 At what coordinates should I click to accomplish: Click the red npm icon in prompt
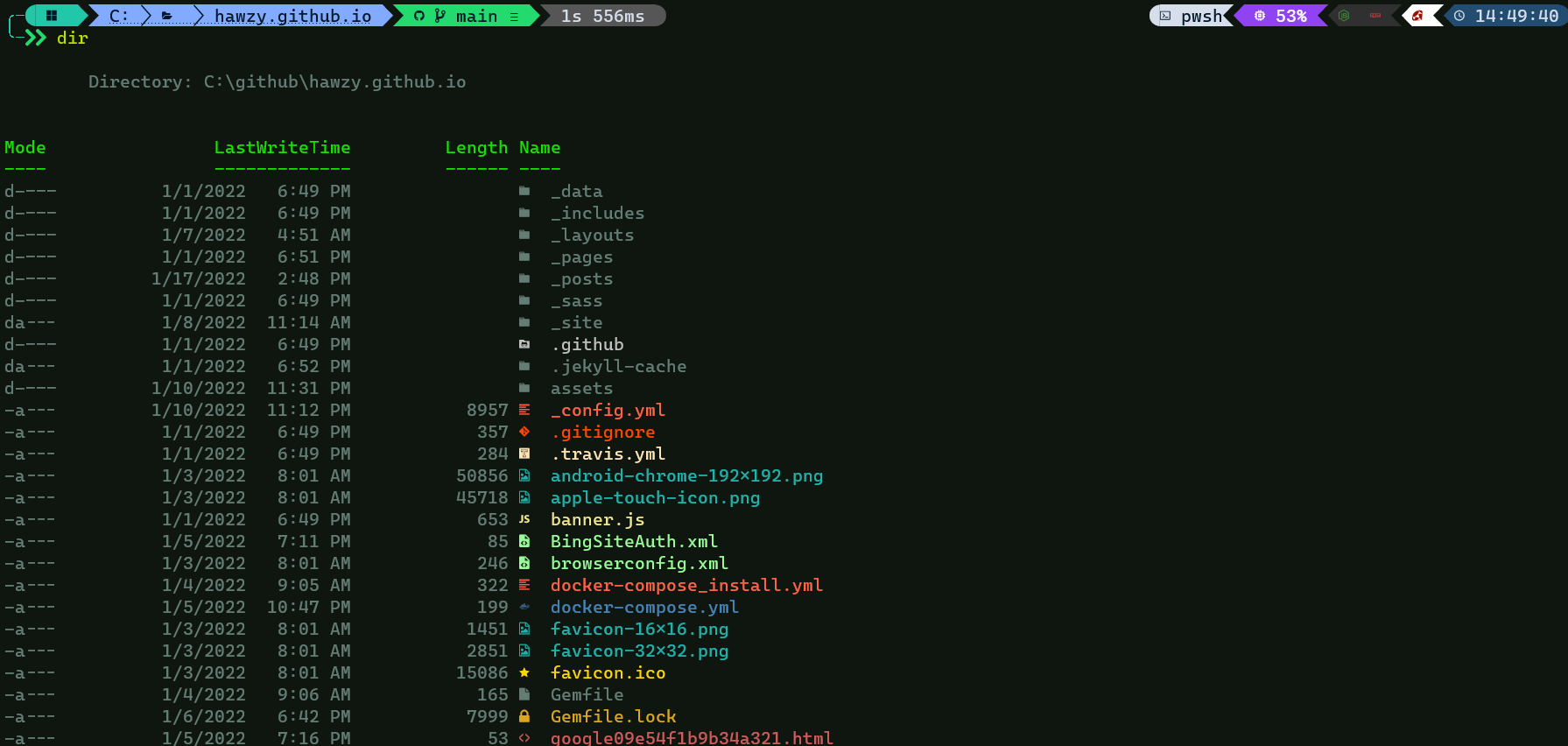click(x=1375, y=16)
